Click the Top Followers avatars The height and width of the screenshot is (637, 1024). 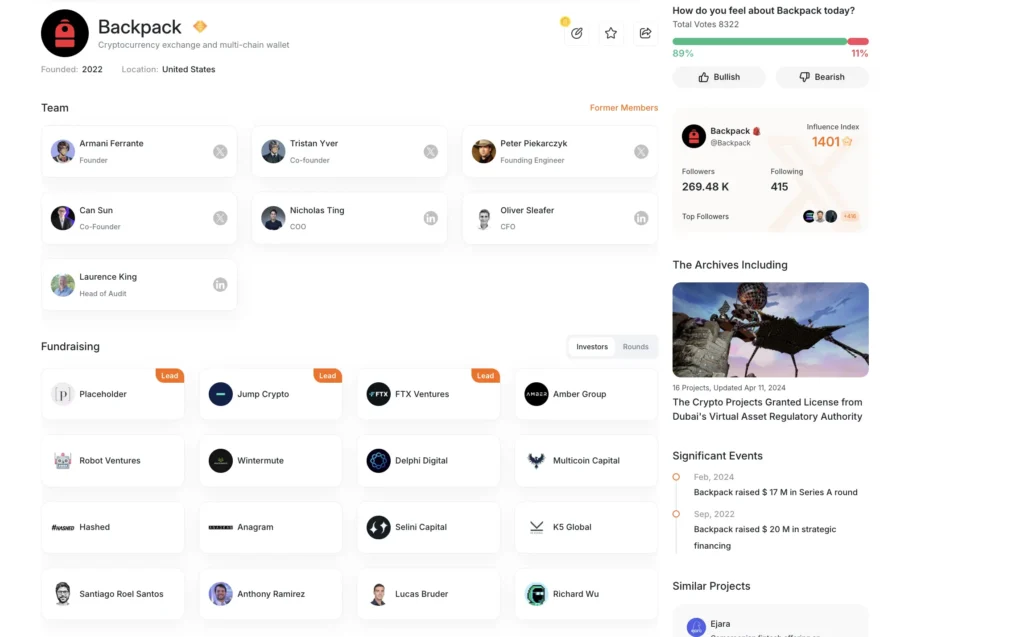[820, 216]
